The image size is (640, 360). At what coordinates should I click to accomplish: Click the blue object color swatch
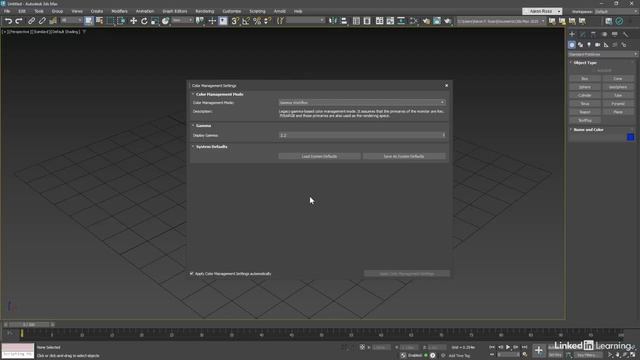point(631,137)
